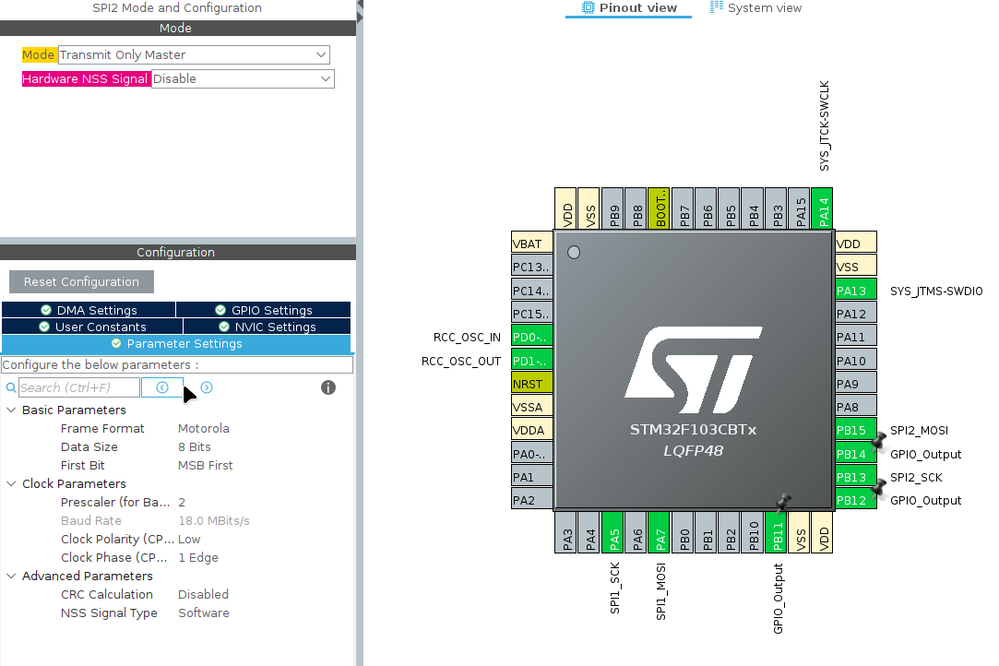999x666 pixels.
Task: Select the Parameter Settings tab
Action: point(176,344)
